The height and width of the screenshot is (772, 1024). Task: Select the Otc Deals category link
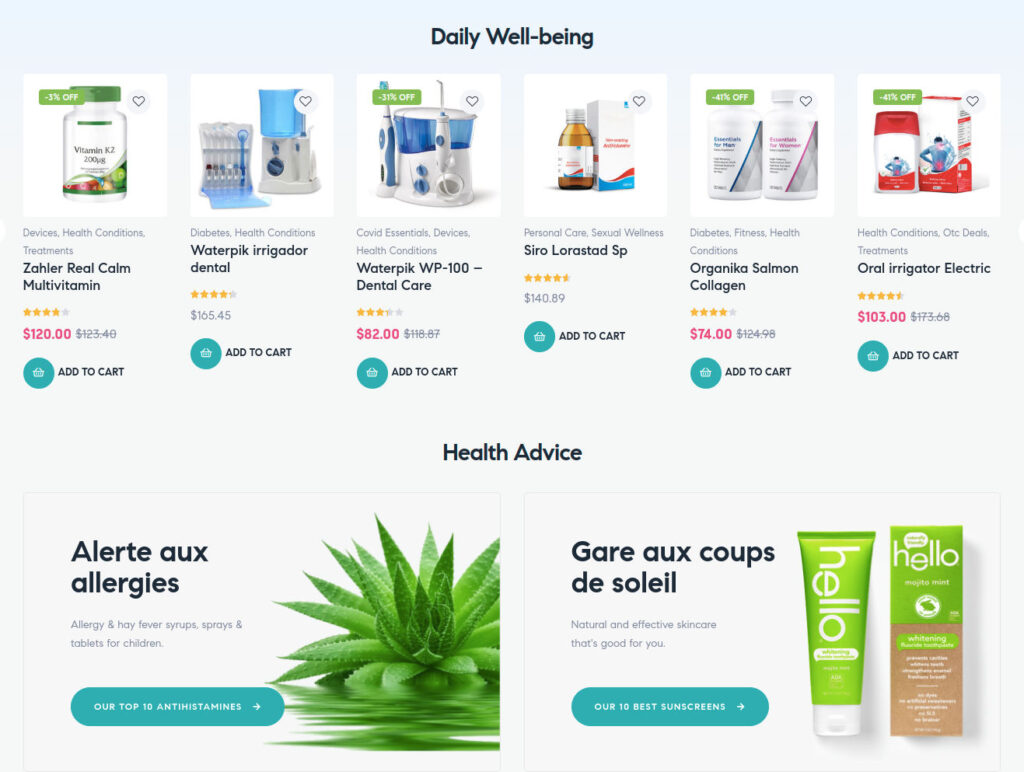coord(966,233)
